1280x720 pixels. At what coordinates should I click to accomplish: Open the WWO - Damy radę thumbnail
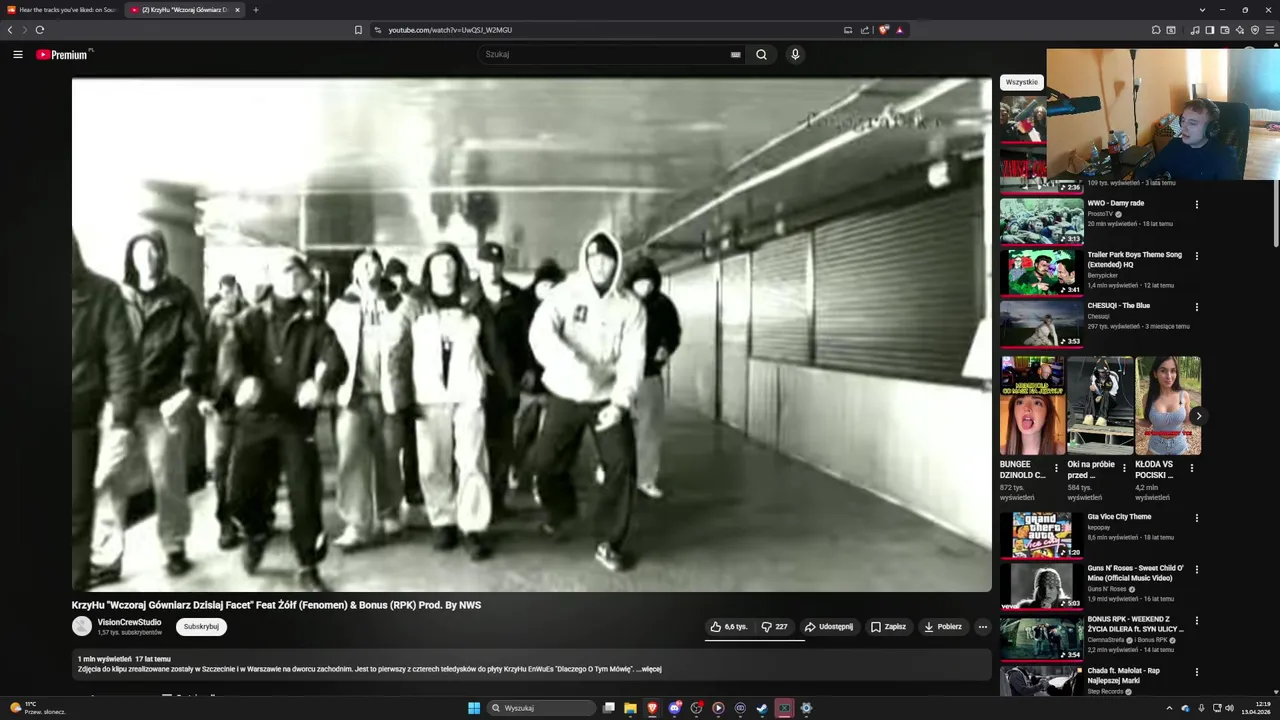click(1041, 221)
